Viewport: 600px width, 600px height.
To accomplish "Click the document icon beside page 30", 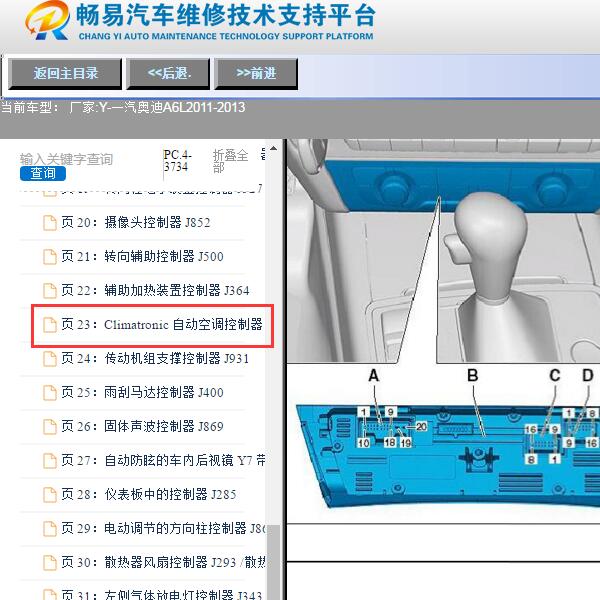I will 50,563.
